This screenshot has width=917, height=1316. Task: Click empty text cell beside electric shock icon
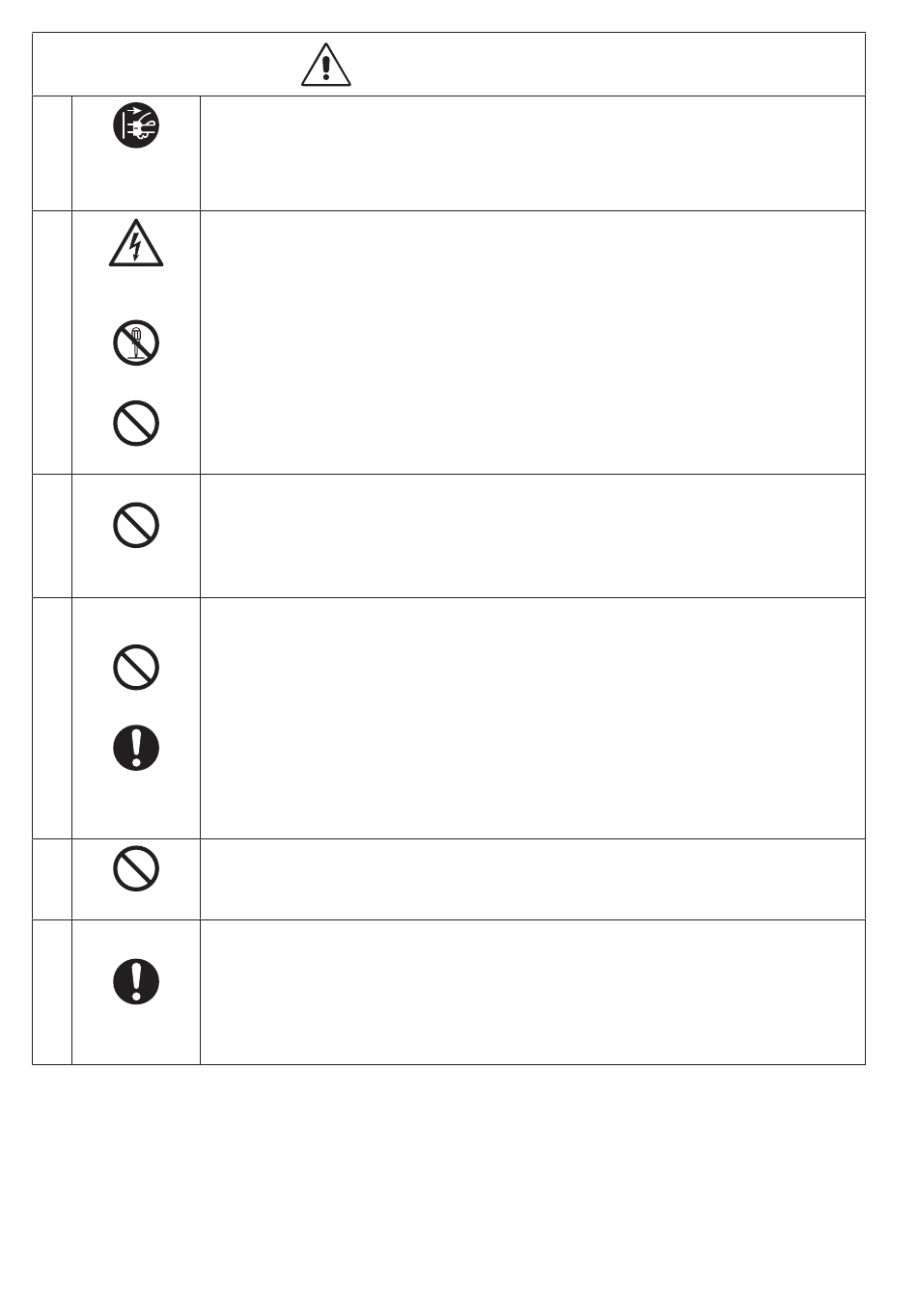point(532,342)
